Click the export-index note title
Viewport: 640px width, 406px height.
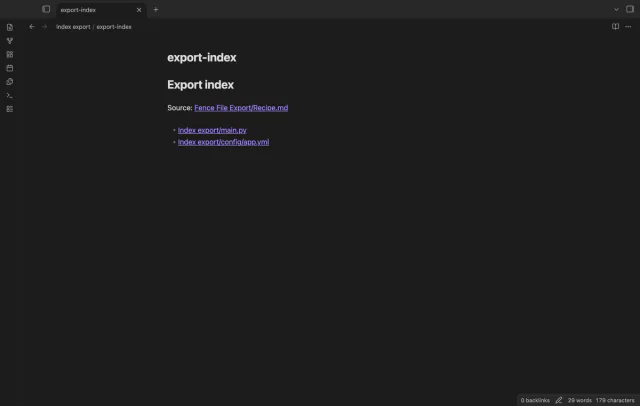(202, 58)
